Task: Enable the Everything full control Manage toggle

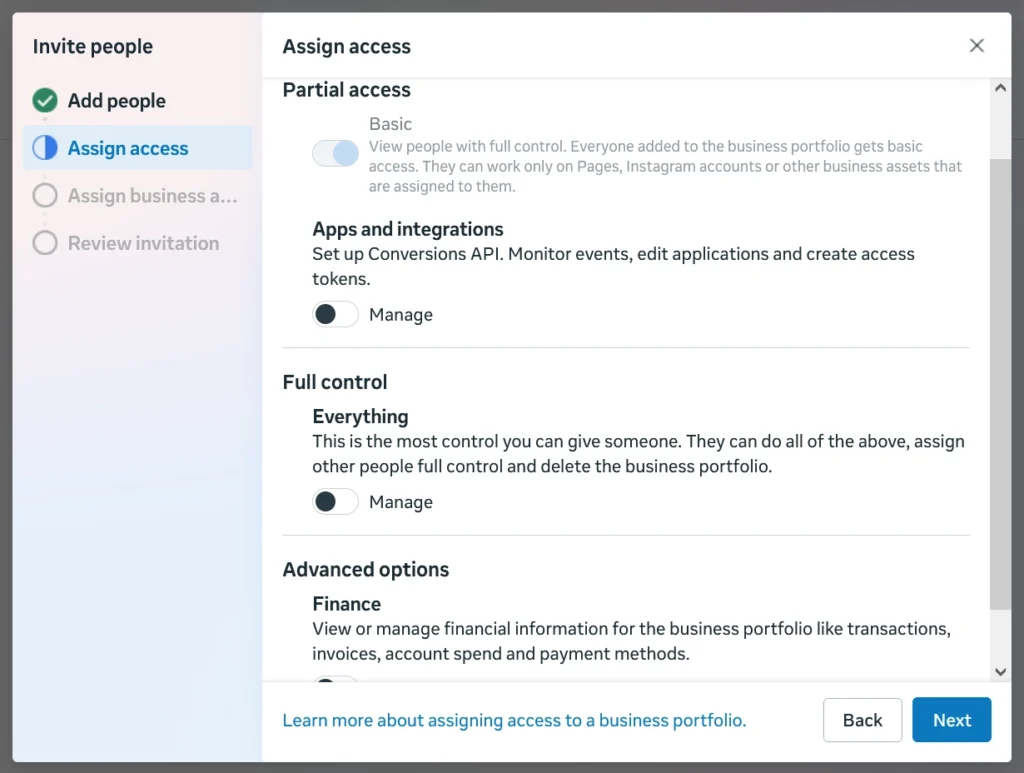Action: 335,502
